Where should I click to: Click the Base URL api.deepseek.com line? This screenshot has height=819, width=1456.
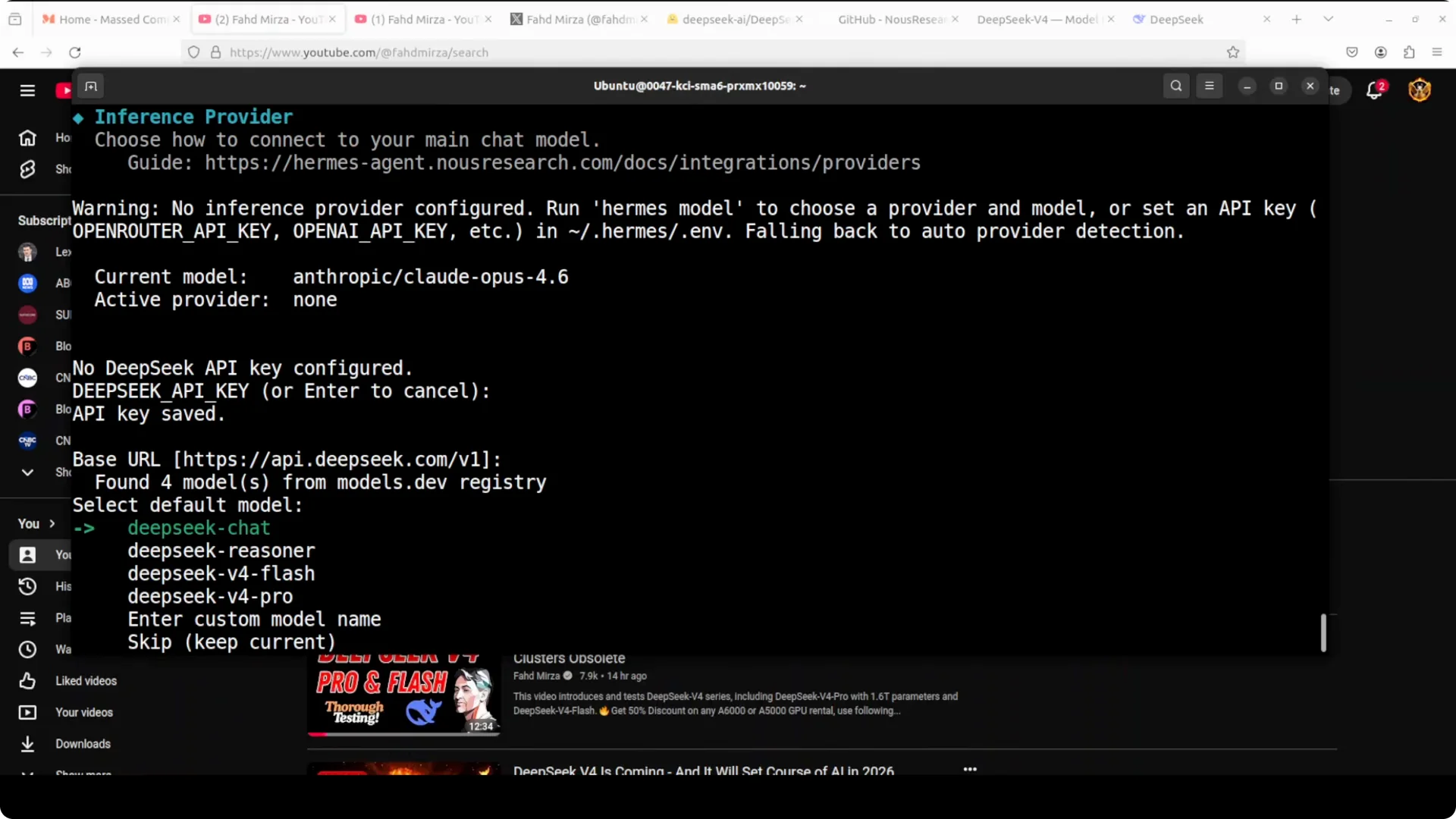[x=287, y=460]
